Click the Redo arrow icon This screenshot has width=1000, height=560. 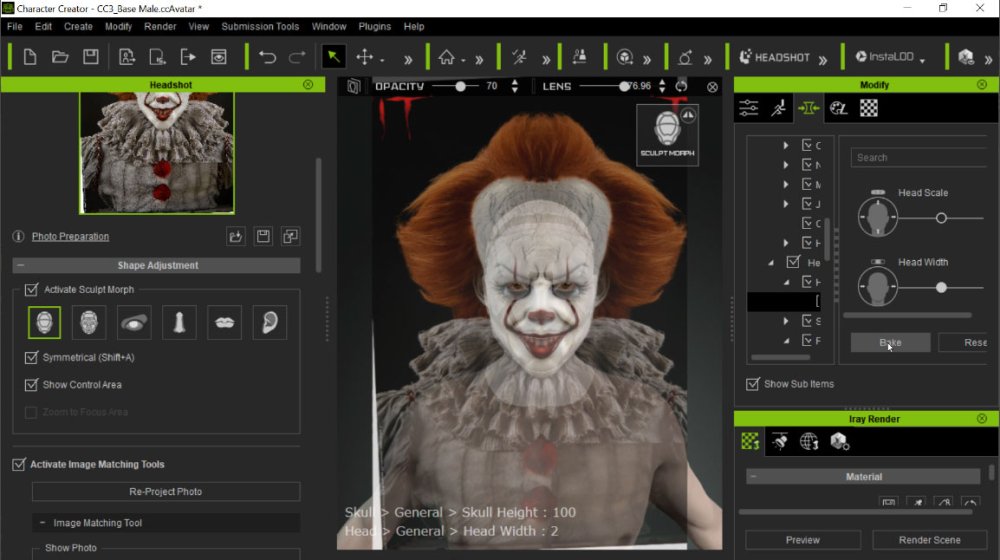click(297, 57)
